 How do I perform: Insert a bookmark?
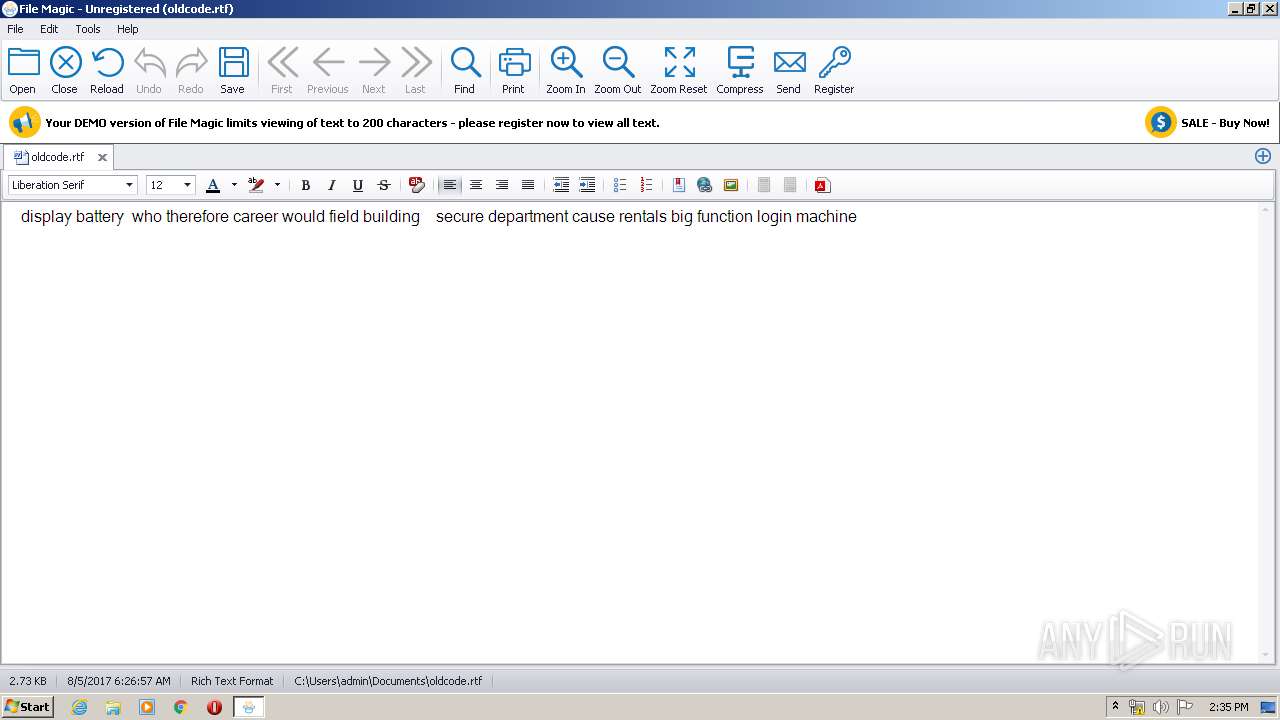(679, 185)
